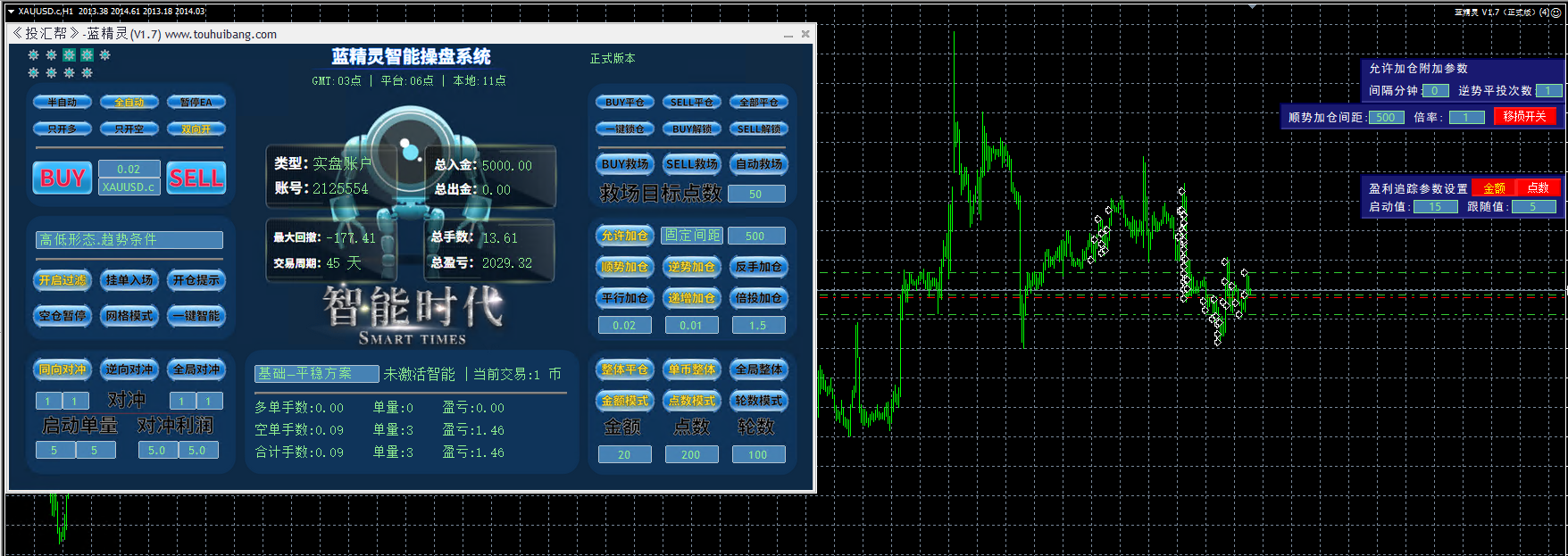Screen dimensions: 1568x556
Task: Click the big red BUY button
Action: (63, 178)
